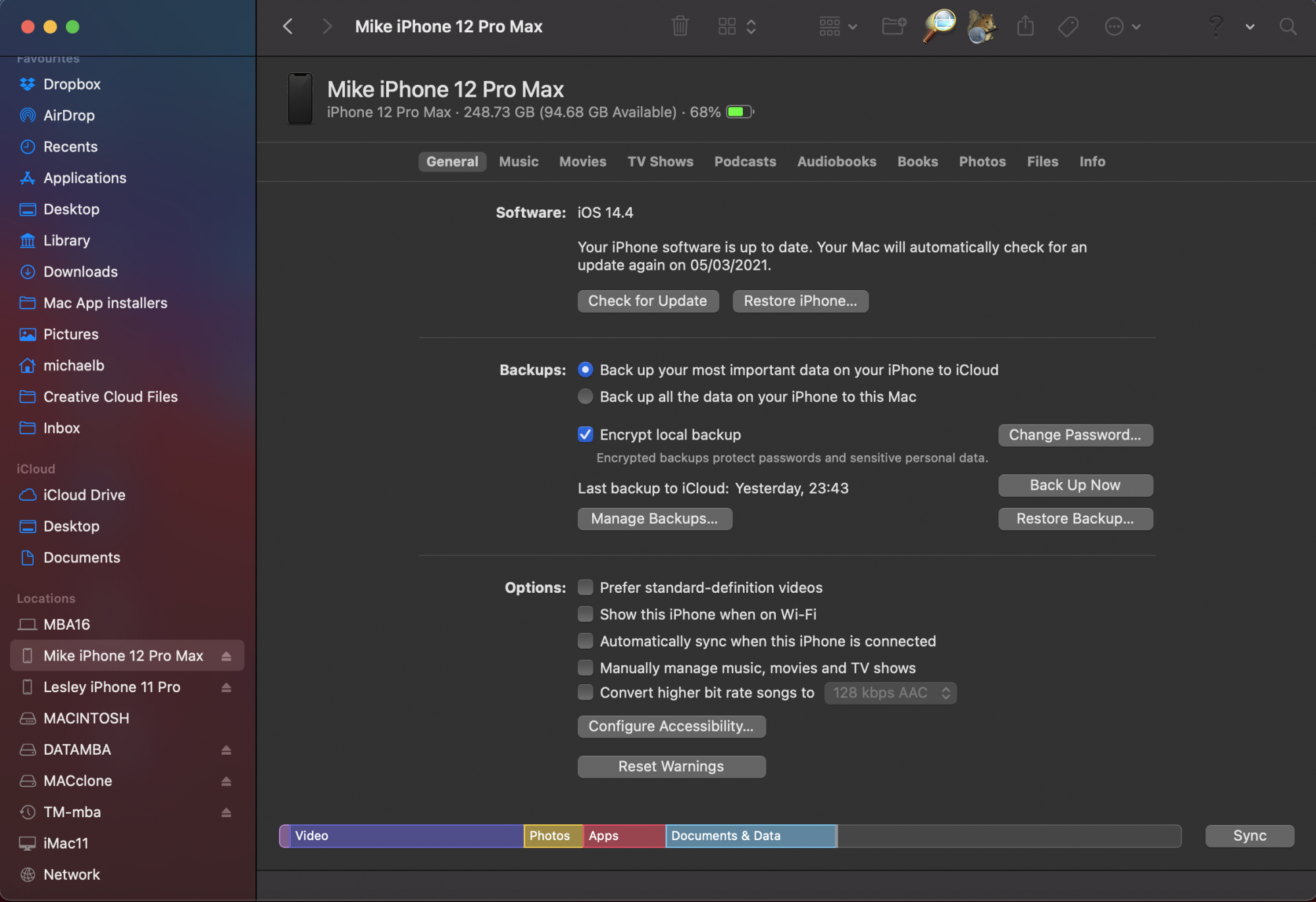The width and height of the screenshot is (1316, 902).
Task: Select back up all data to this Mac
Action: pyautogui.click(x=585, y=397)
